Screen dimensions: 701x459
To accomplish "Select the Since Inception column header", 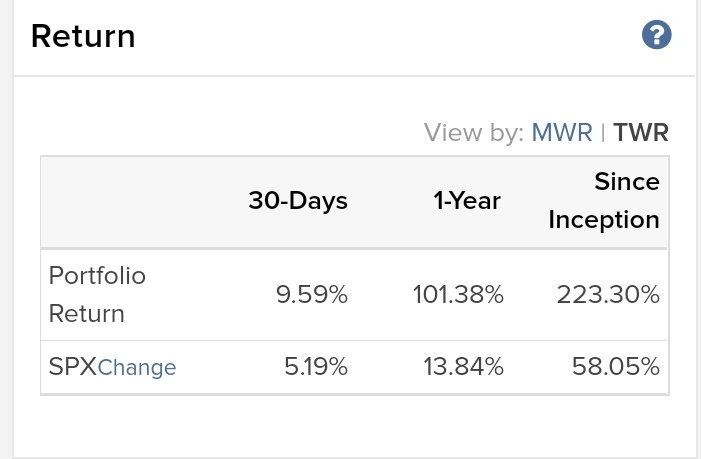I will pyautogui.click(x=604, y=201).
